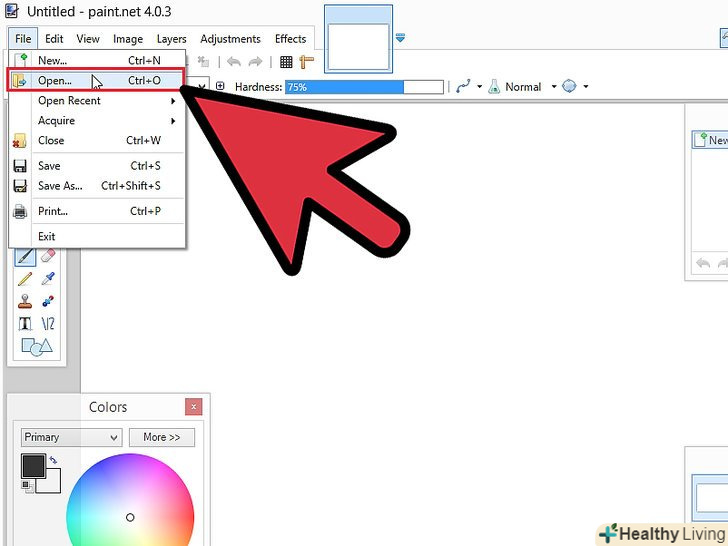Screen dimensions: 728x546
Task: Open the Image menu
Action: pyautogui.click(x=128, y=39)
